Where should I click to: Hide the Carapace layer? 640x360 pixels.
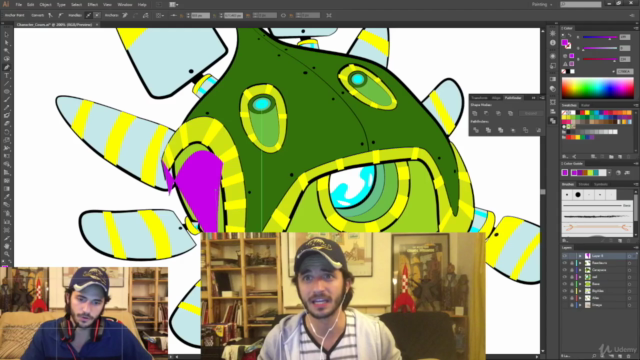click(x=565, y=270)
